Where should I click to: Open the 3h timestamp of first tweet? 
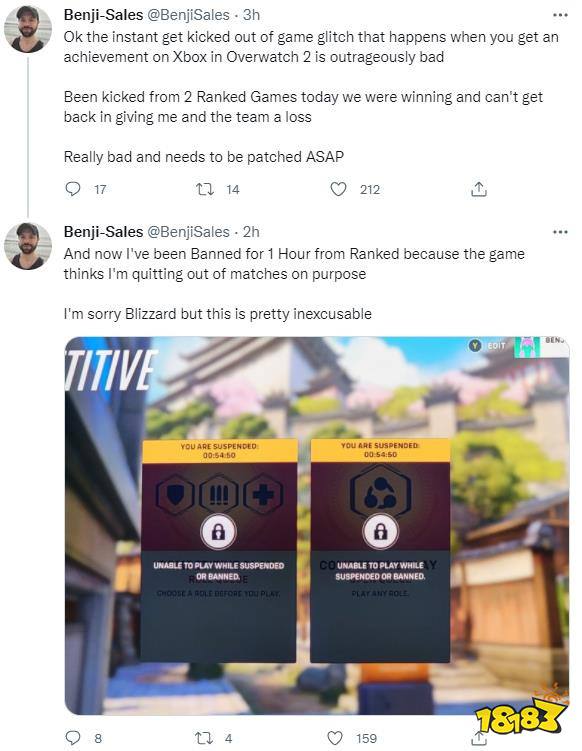(x=251, y=15)
